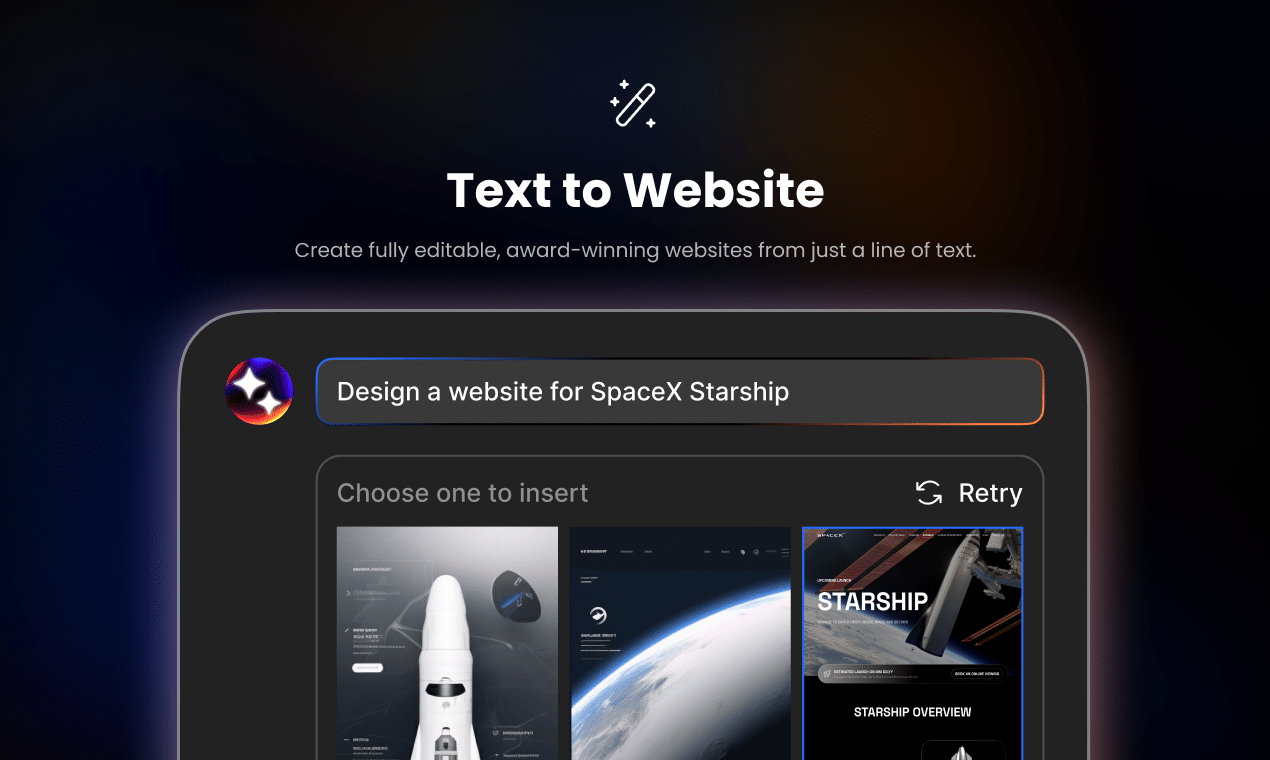Select the highlighted STARSHIP design thumbnail
Image resolution: width=1270 pixels, height=760 pixels.
(913, 643)
